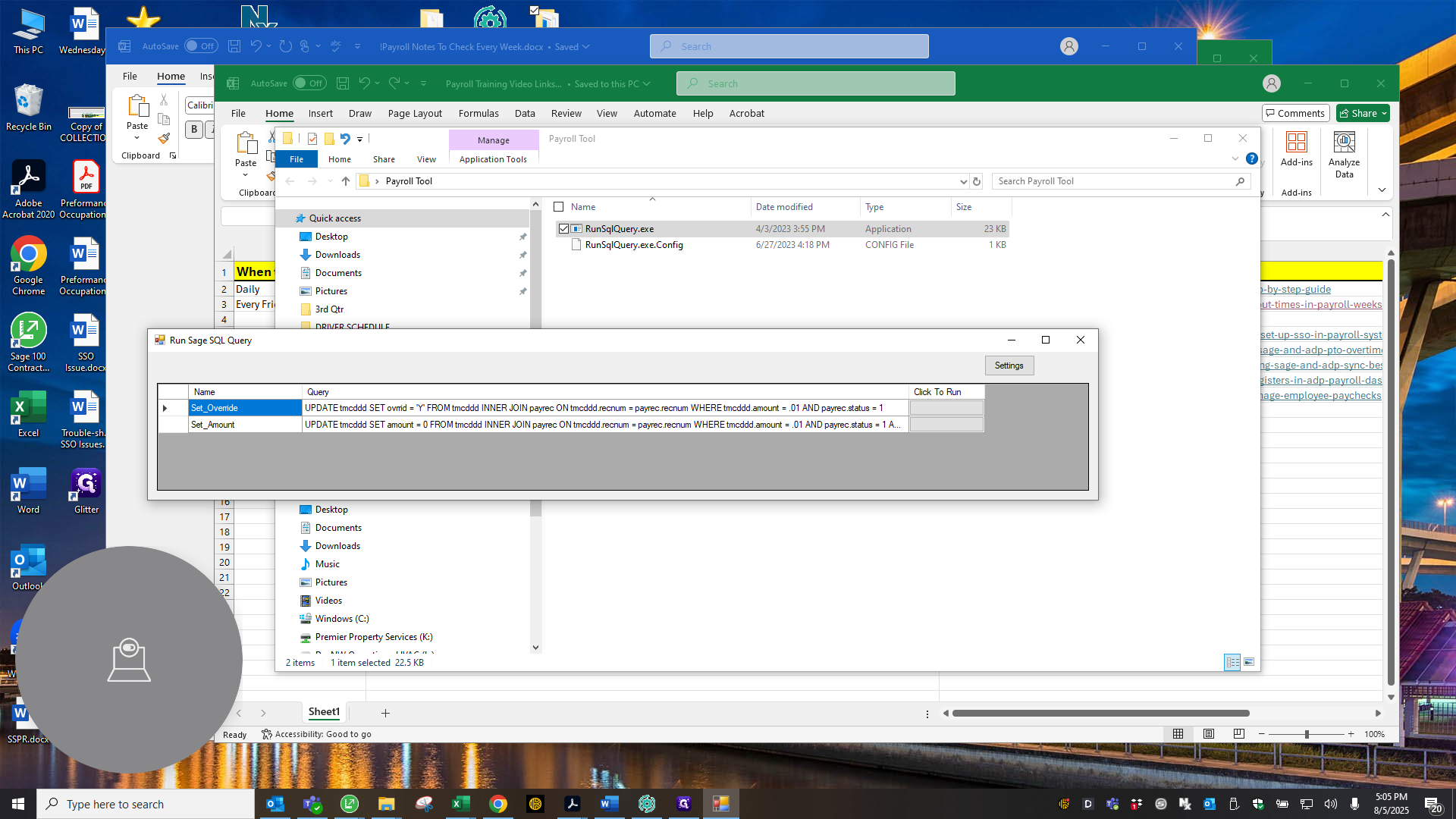Open the pay-times-in-payroll-weeks hyperlink in Excel
Viewport: 1456px width, 819px height.
[1322, 305]
